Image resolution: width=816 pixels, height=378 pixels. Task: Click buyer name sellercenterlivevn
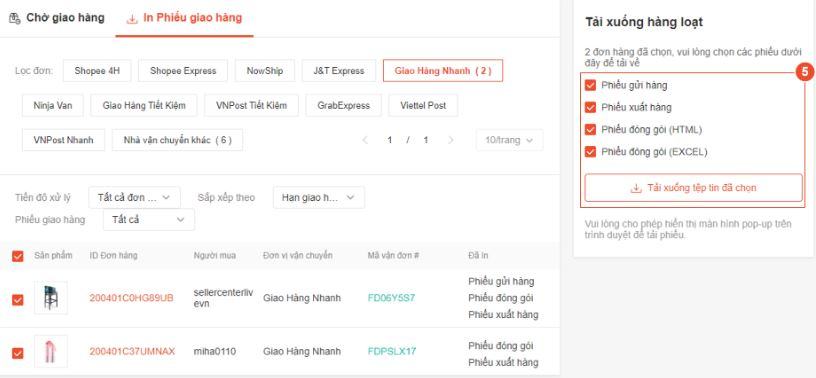[x=223, y=298]
